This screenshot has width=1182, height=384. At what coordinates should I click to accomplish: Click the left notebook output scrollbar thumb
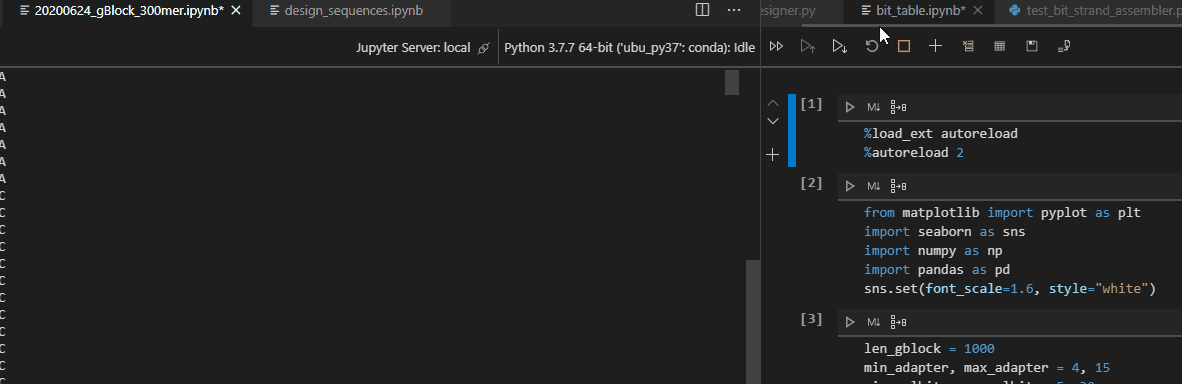[x=732, y=83]
